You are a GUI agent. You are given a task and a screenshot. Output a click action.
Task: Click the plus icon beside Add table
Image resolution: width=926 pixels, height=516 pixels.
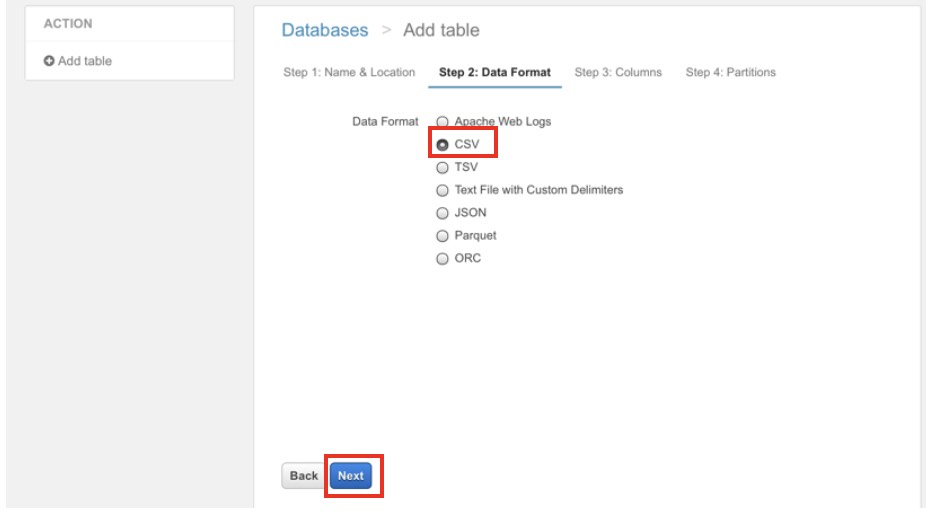[x=47, y=62]
